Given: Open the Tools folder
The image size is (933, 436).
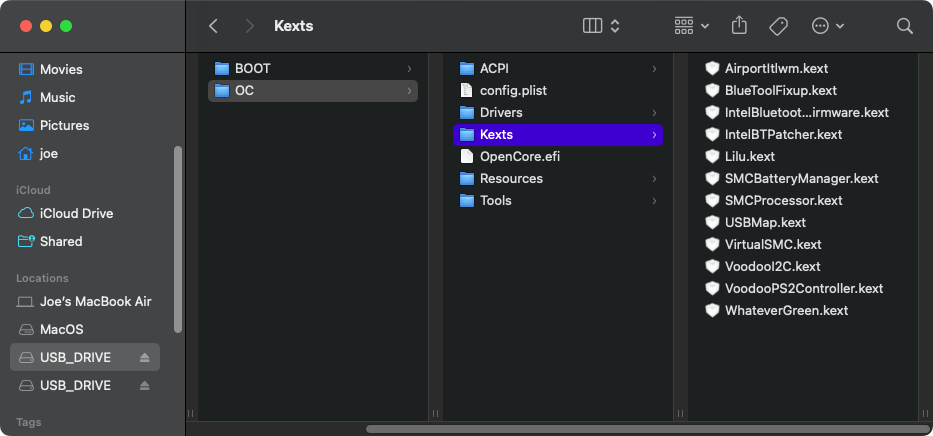Looking at the screenshot, I should coord(558,200).
